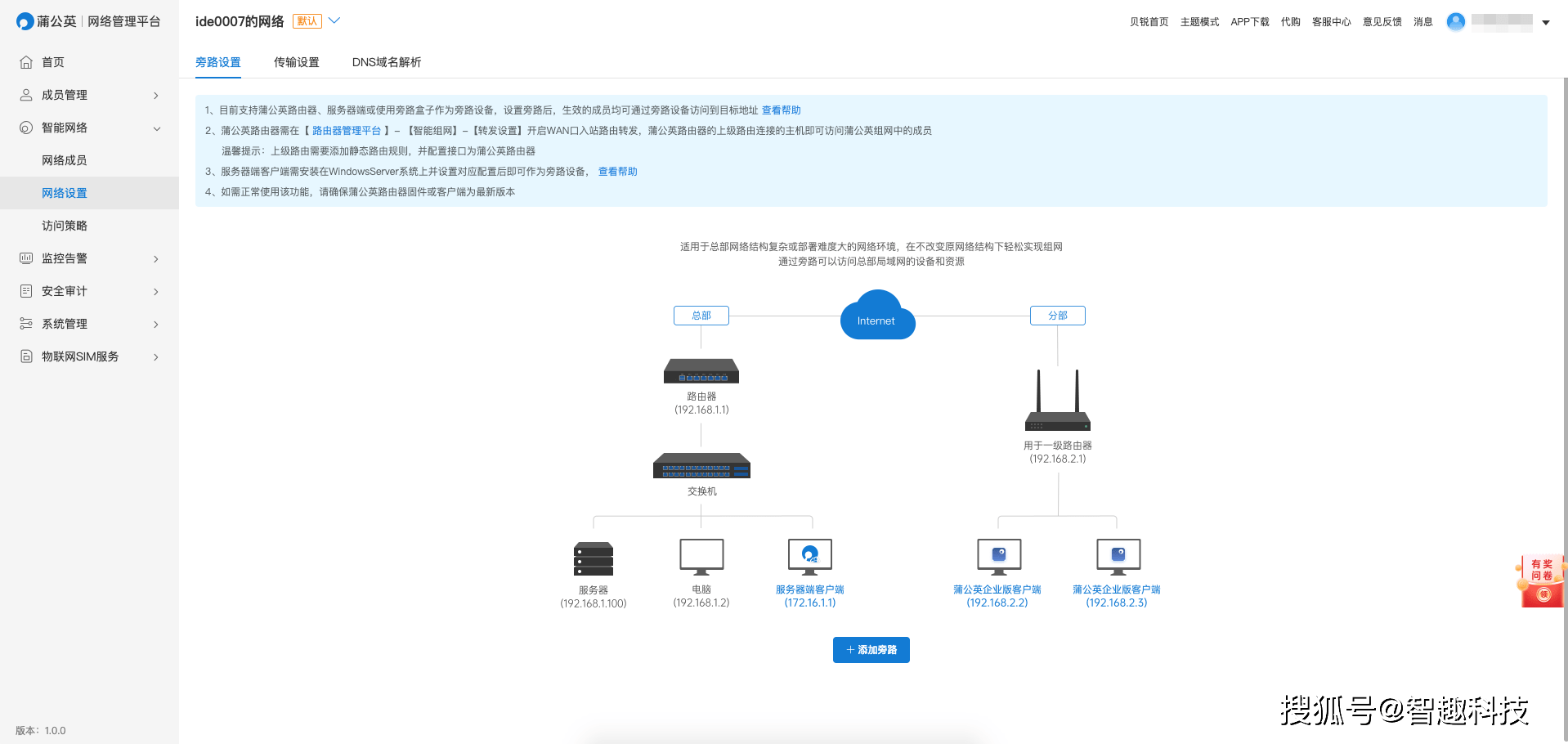Click 意见反馈 in top bar
This screenshot has width=1568, height=744.
(1382, 22)
